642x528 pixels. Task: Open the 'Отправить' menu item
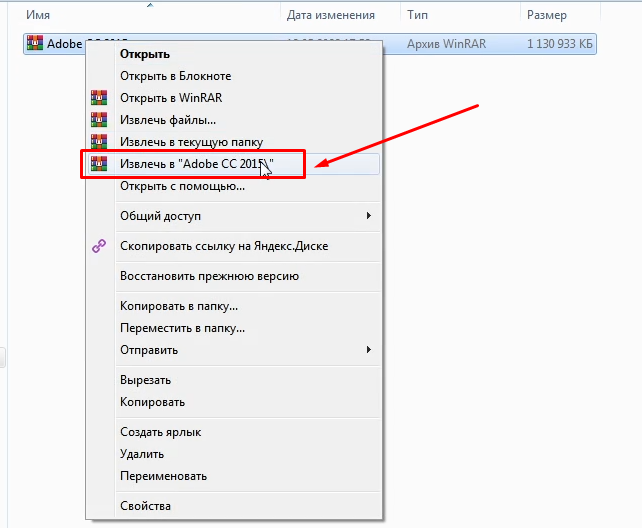tap(234, 350)
